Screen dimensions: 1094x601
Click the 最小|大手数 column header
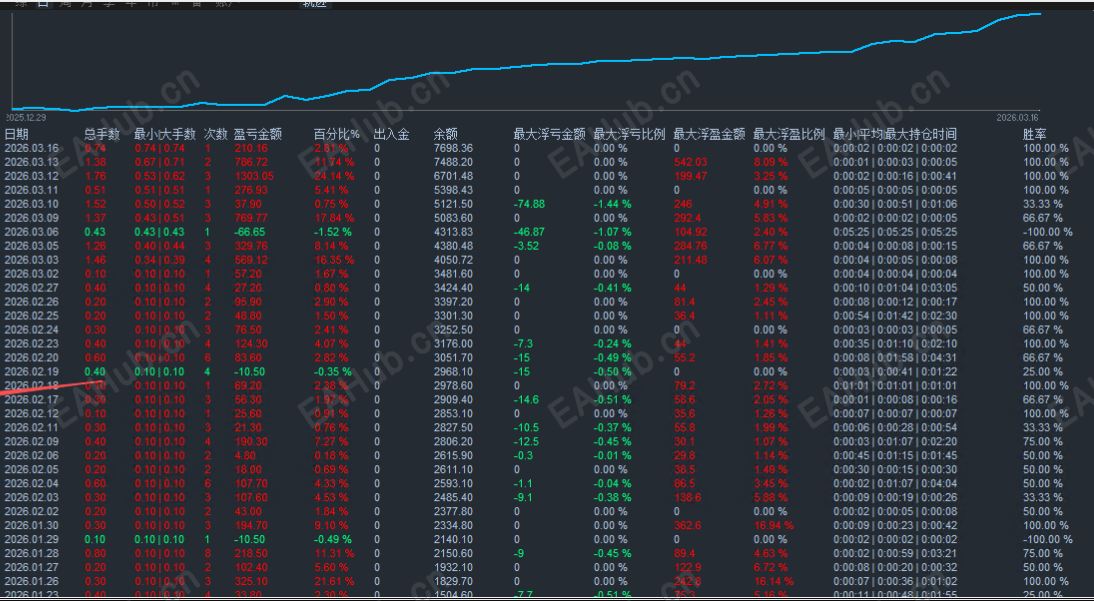tap(165, 134)
